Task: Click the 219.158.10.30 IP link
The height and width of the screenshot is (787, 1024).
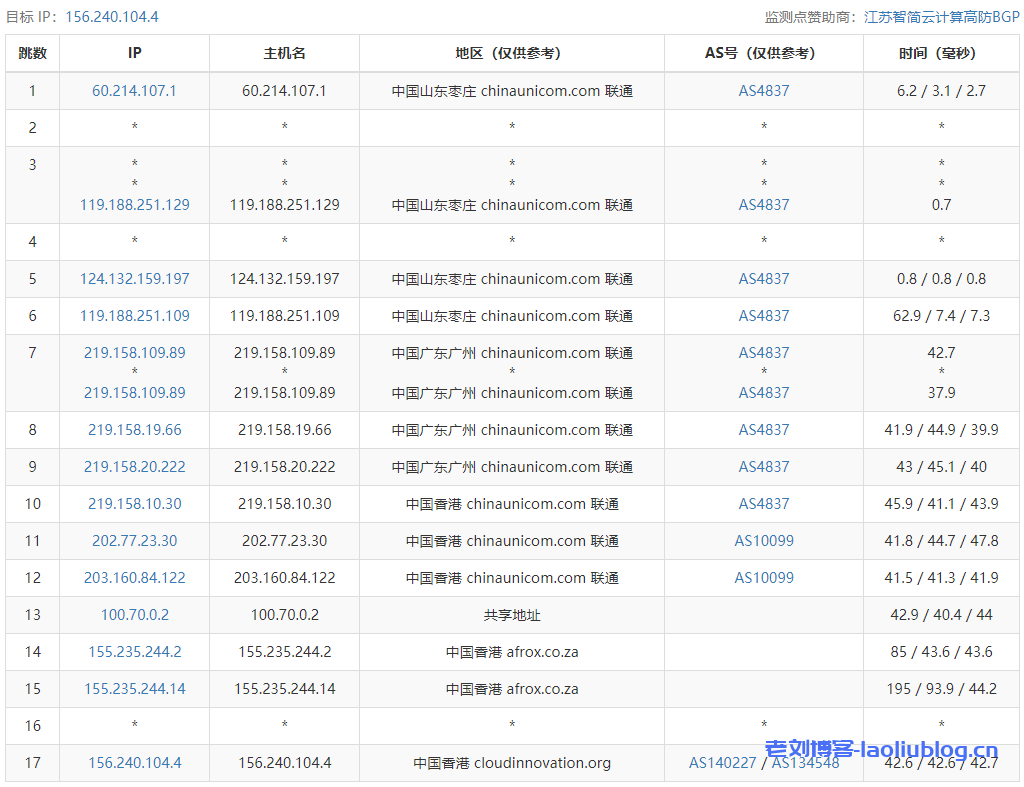Action: (134, 504)
